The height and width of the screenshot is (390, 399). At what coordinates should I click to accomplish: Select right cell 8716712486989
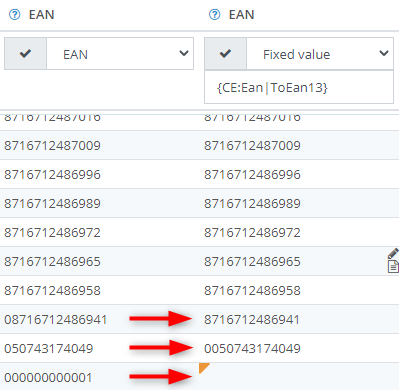(x=252, y=204)
